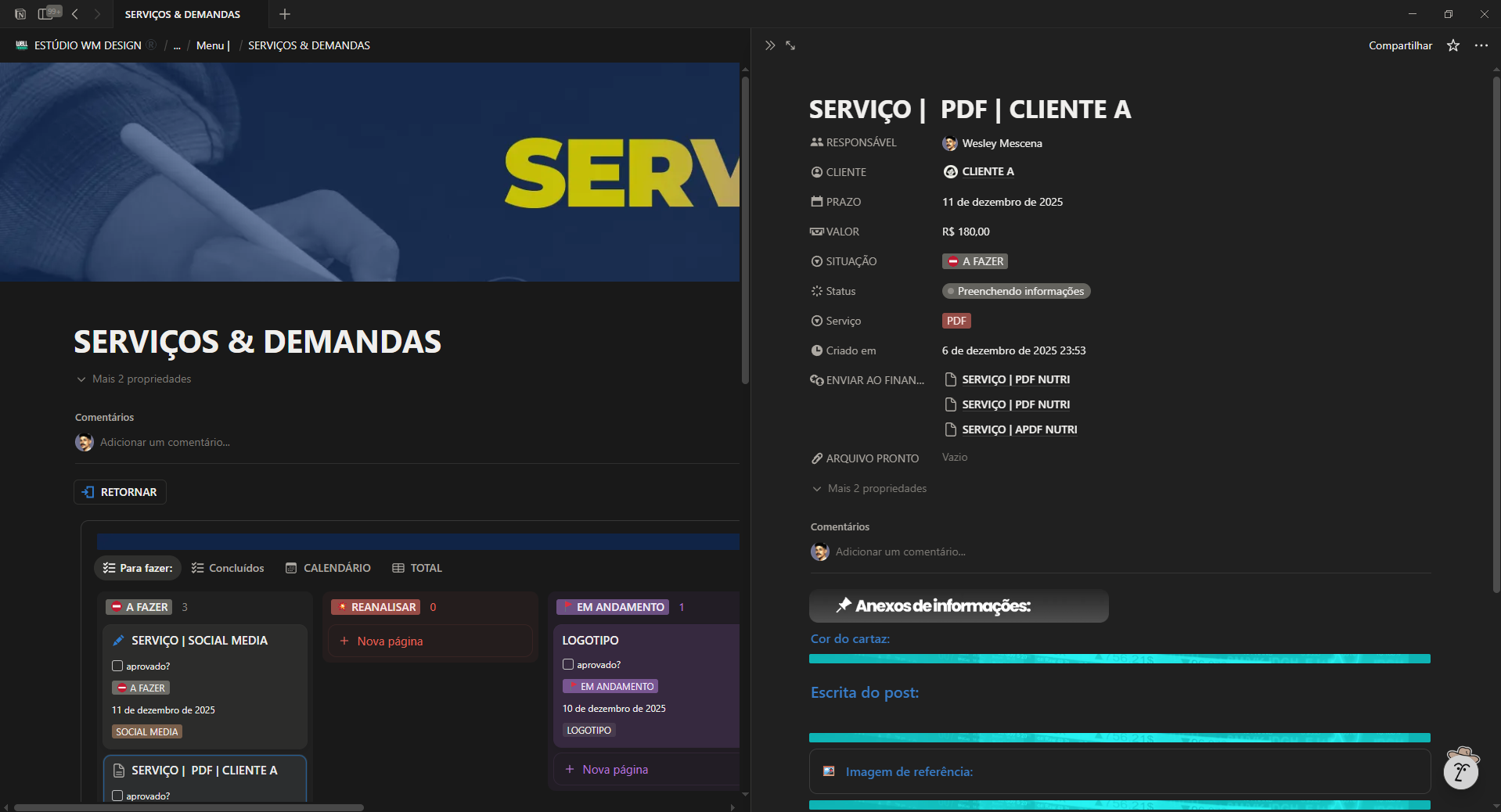Check 'aprovado?' on SOCIAL MEDIA card
The image size is (1501, 812).
117,666
